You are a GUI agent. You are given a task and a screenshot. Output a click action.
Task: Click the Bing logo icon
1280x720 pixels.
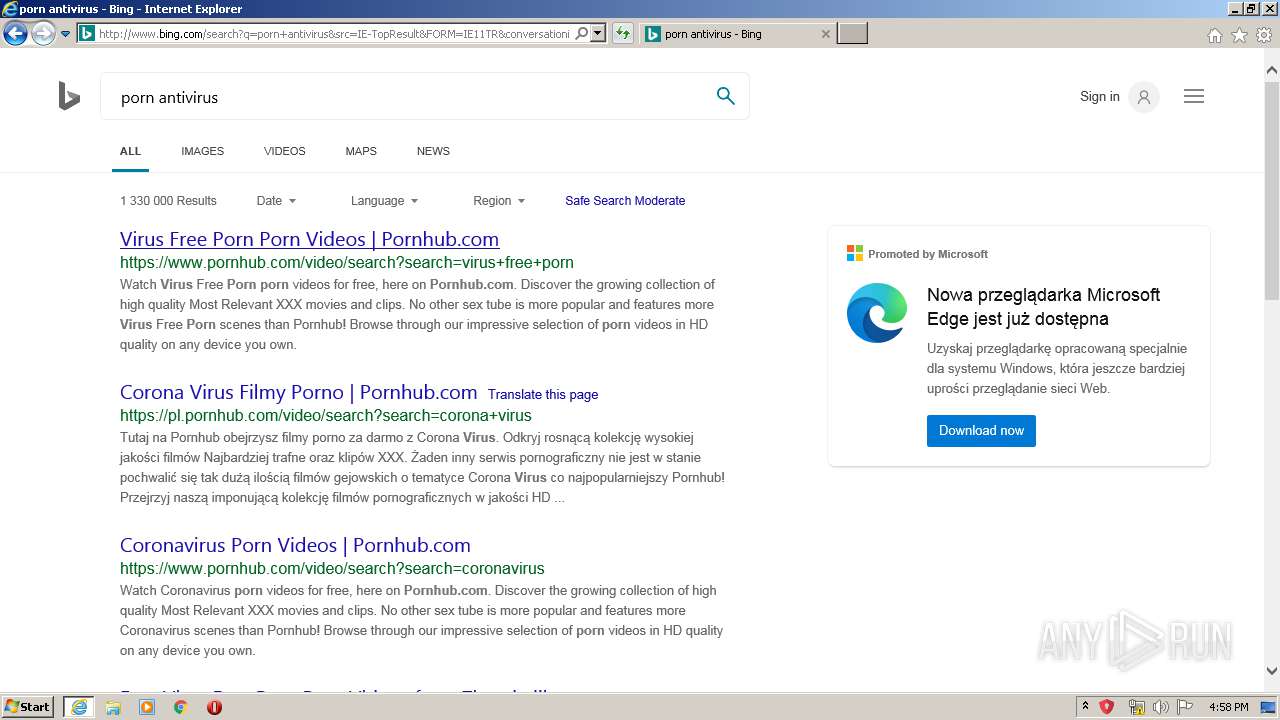[69, 96]
